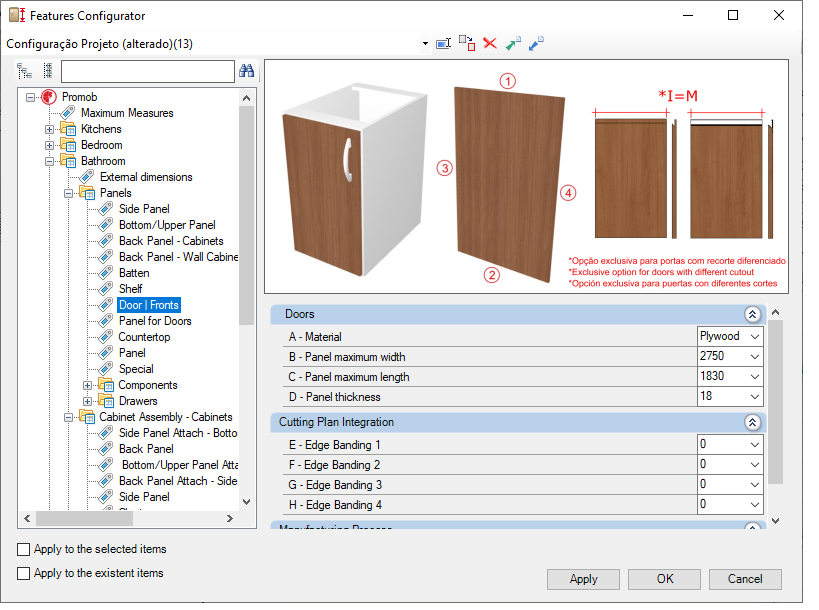The width and height of the screenshot is (819, 610).
Task: Select Bottom/Upper Panel tree item
Action: [167, 225]
